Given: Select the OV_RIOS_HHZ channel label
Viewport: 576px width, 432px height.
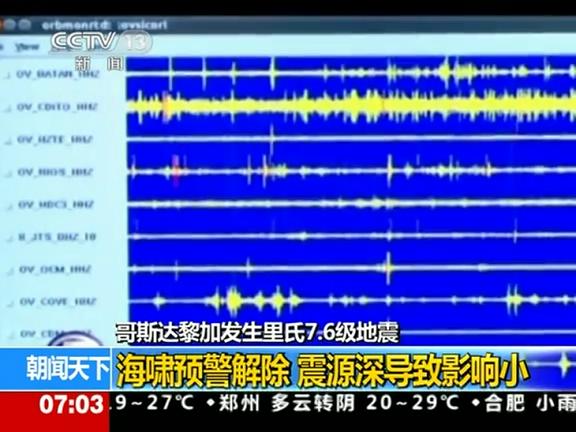Looking at the screenshot, I should click(x=56, y=172).
